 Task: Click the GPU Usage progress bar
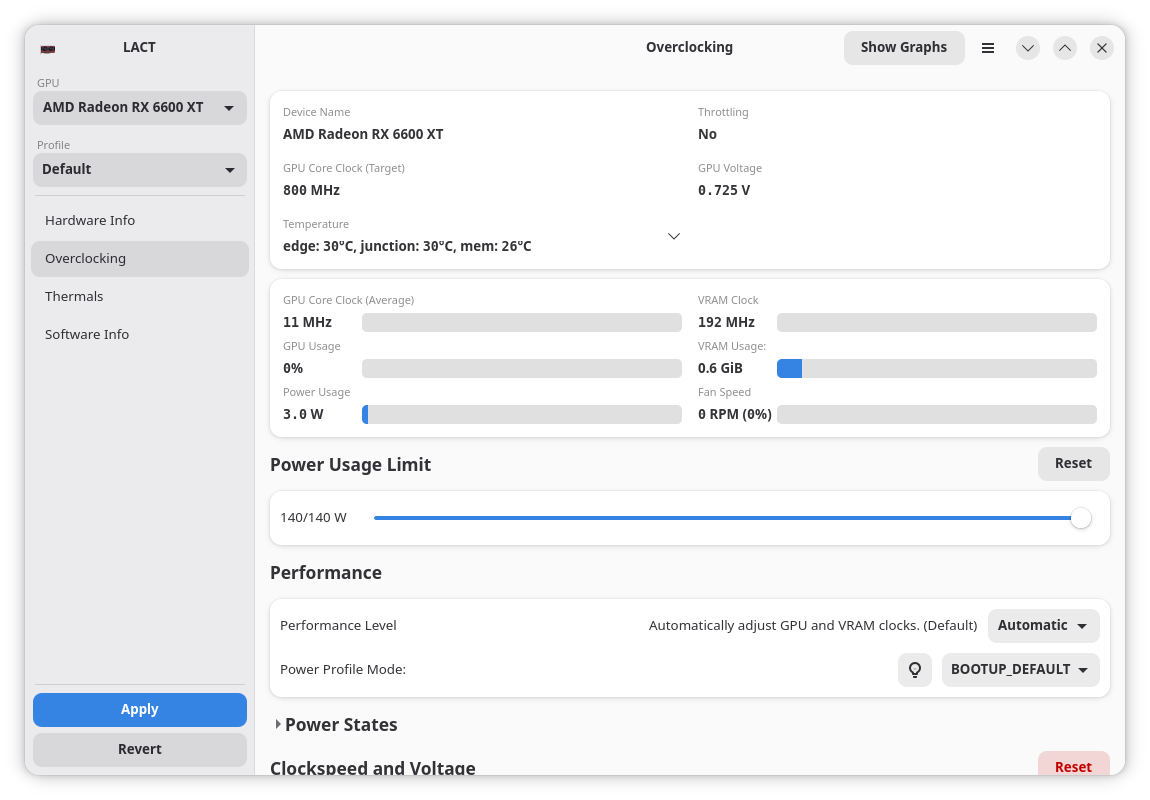(x=521, y=369)
